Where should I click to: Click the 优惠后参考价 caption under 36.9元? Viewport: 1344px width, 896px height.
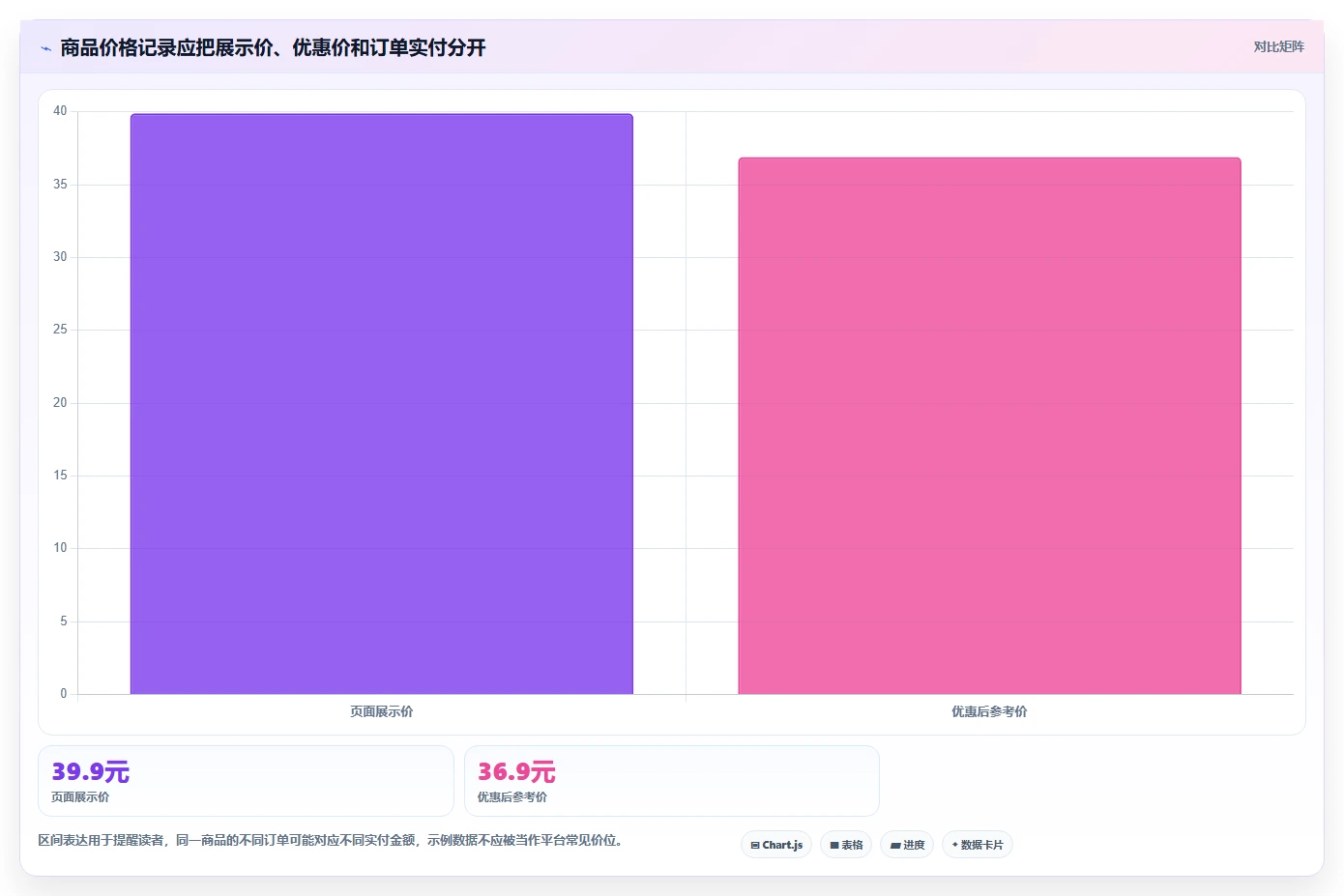click(512, 797)
